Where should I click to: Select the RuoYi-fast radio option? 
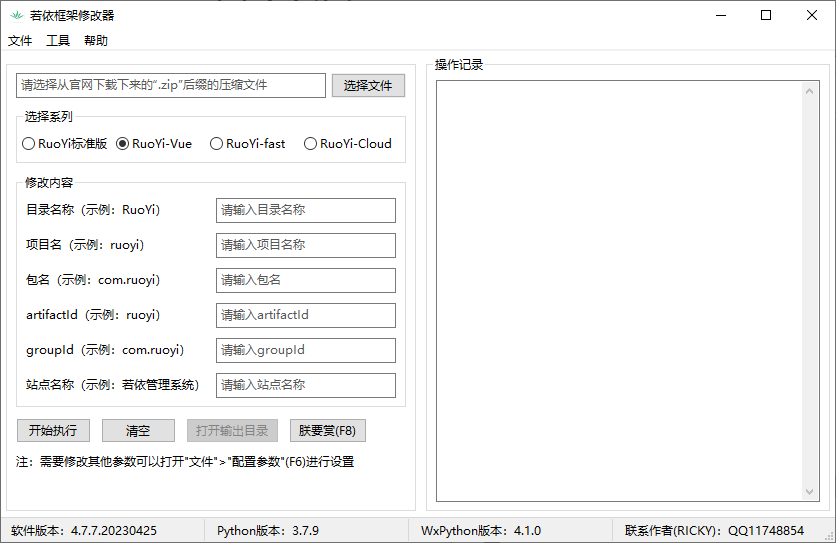click(x=247, y=143)
